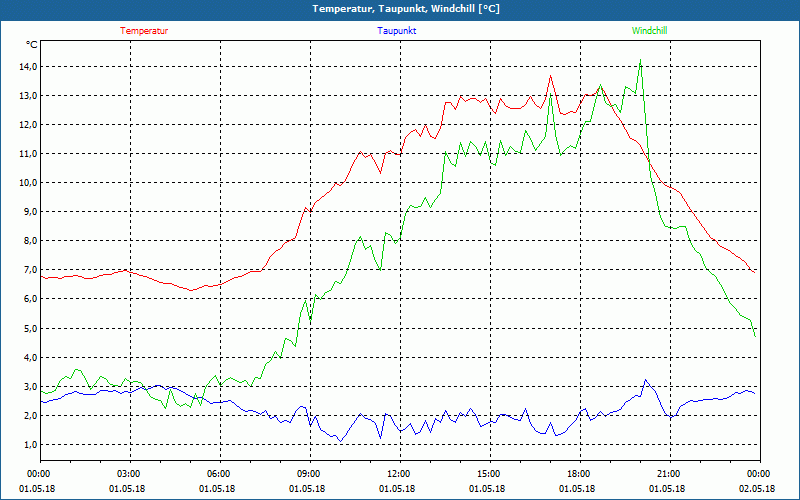Click the 9,0 y-axis value

(x=30, y=212)
